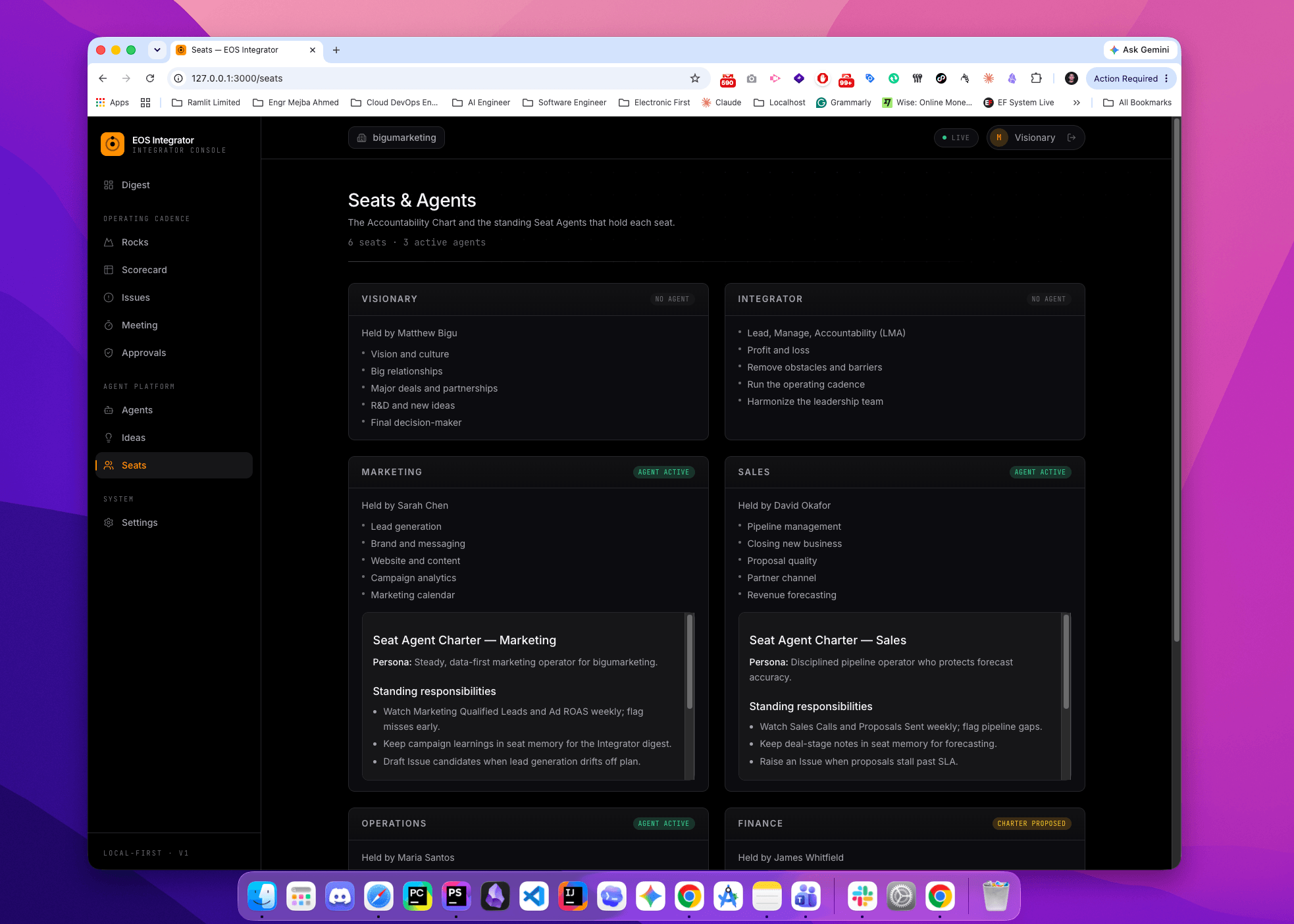Open the Ideas page
The height and width of the screenshot is (924, 1294).
[174, 438]
